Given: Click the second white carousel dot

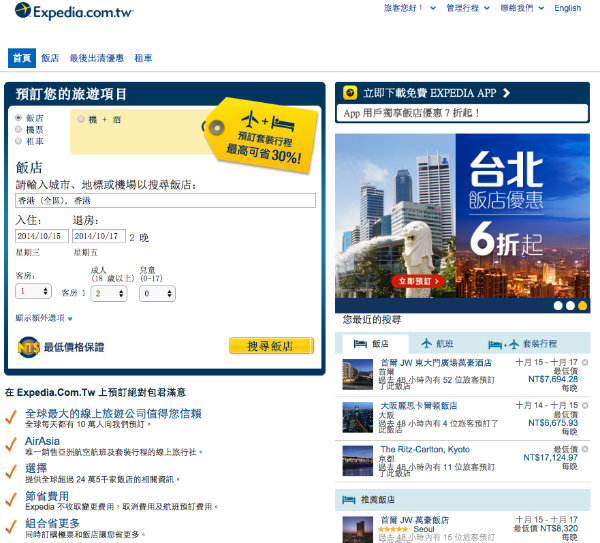Looking at the screenshot, I should 570,305.
